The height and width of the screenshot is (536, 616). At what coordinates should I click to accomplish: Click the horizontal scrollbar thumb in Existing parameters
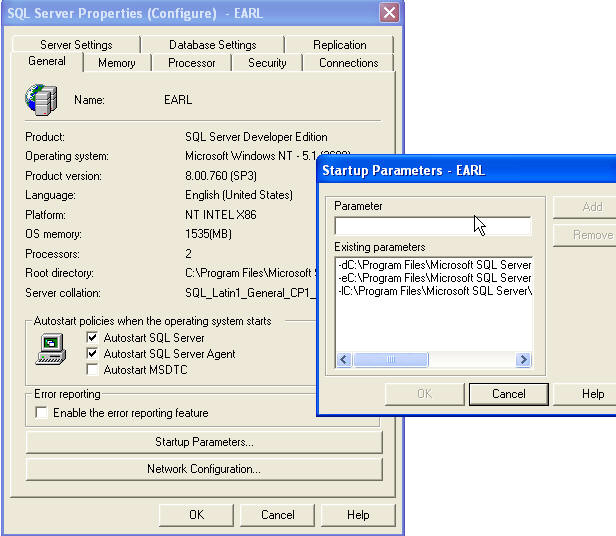coord(391,360)
